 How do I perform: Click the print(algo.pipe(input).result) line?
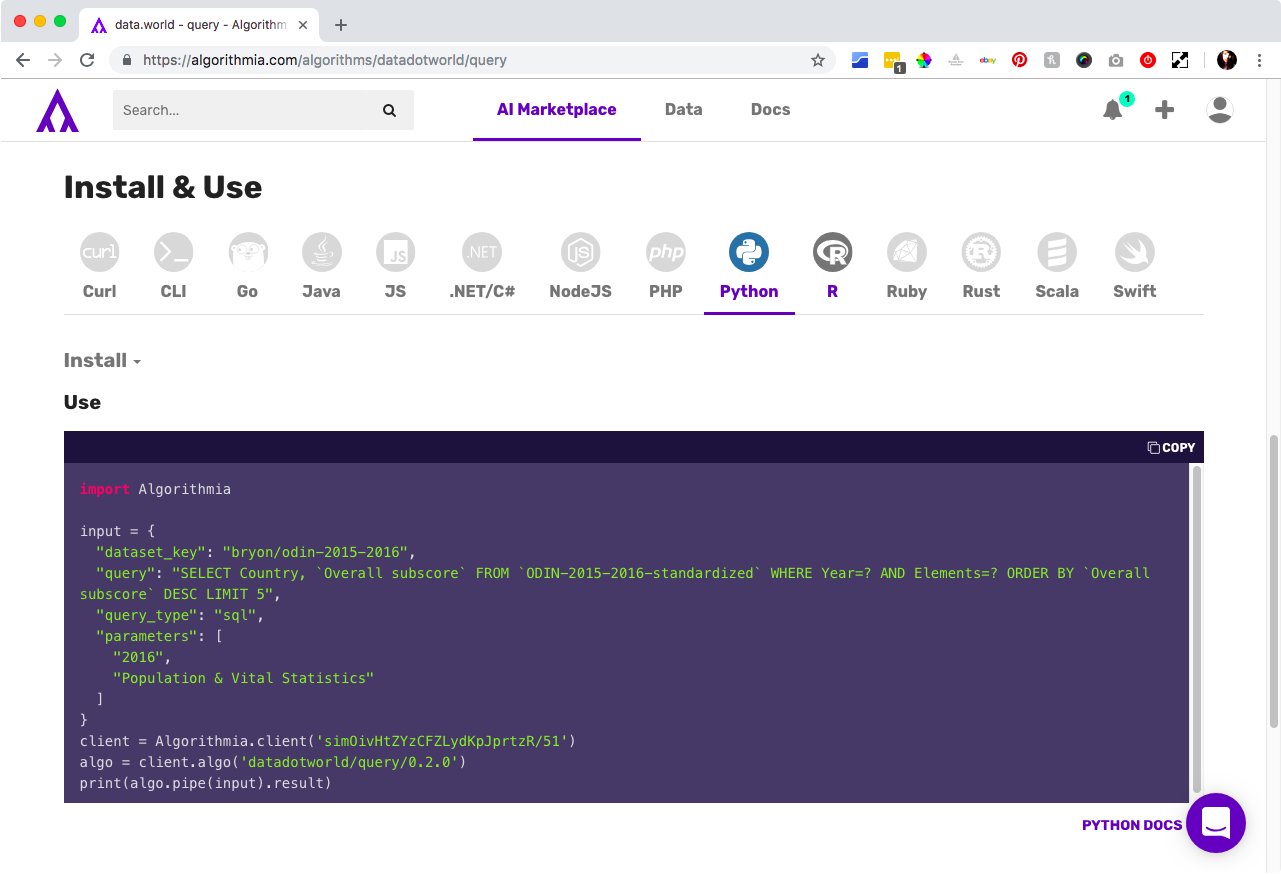point(205,783)
